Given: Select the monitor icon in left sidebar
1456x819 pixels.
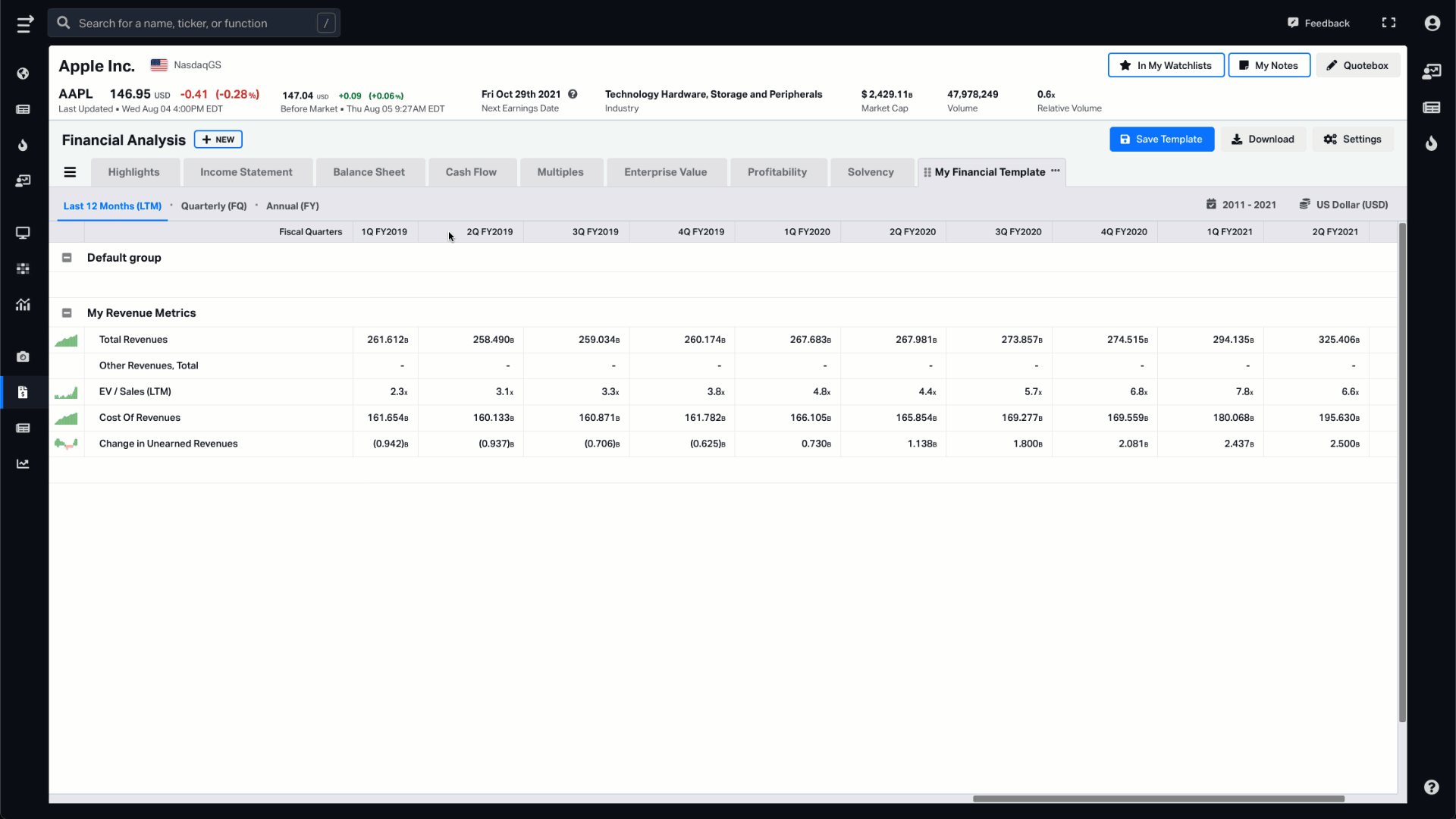Looking at the screenshot, I should tap(23, 233).
